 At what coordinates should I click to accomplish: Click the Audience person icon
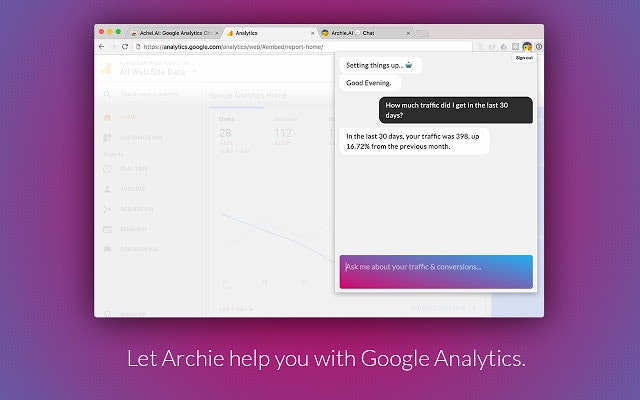pyautogui.click(x=107, y=189)
